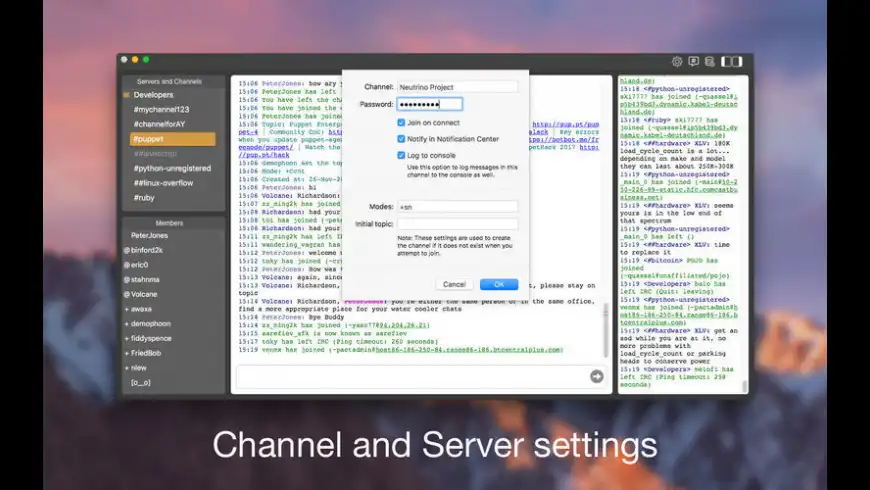
Task: Select member @stahnma
Action: tap(141, 280)
